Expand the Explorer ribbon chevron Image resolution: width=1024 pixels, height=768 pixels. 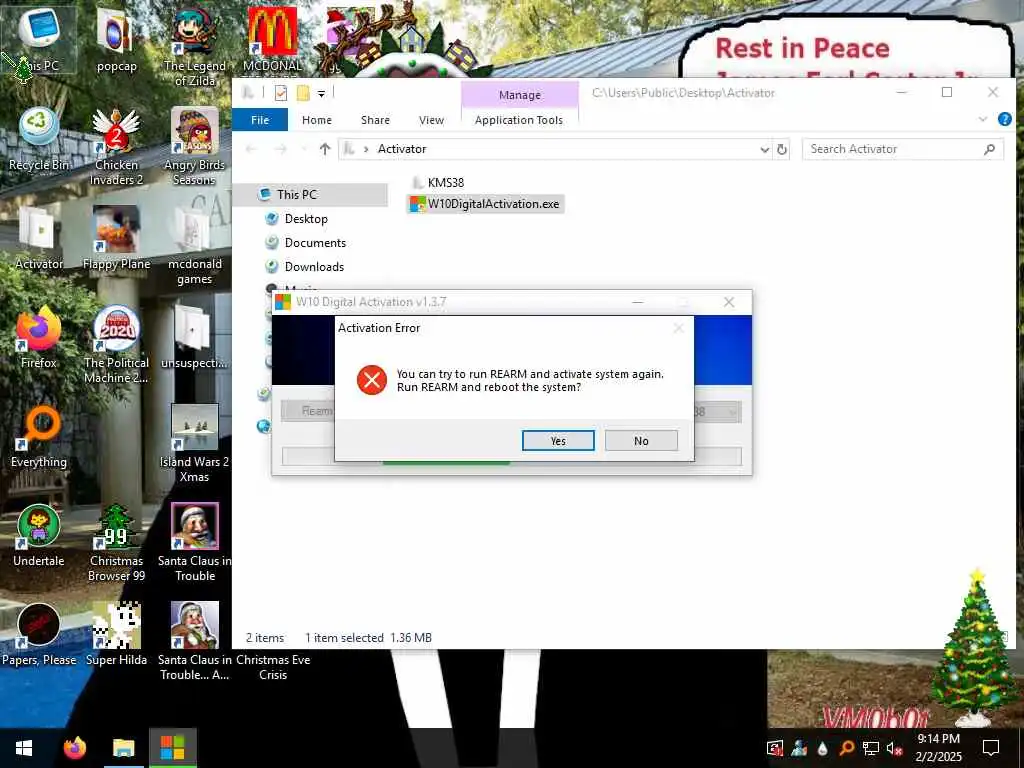[982, 120]
